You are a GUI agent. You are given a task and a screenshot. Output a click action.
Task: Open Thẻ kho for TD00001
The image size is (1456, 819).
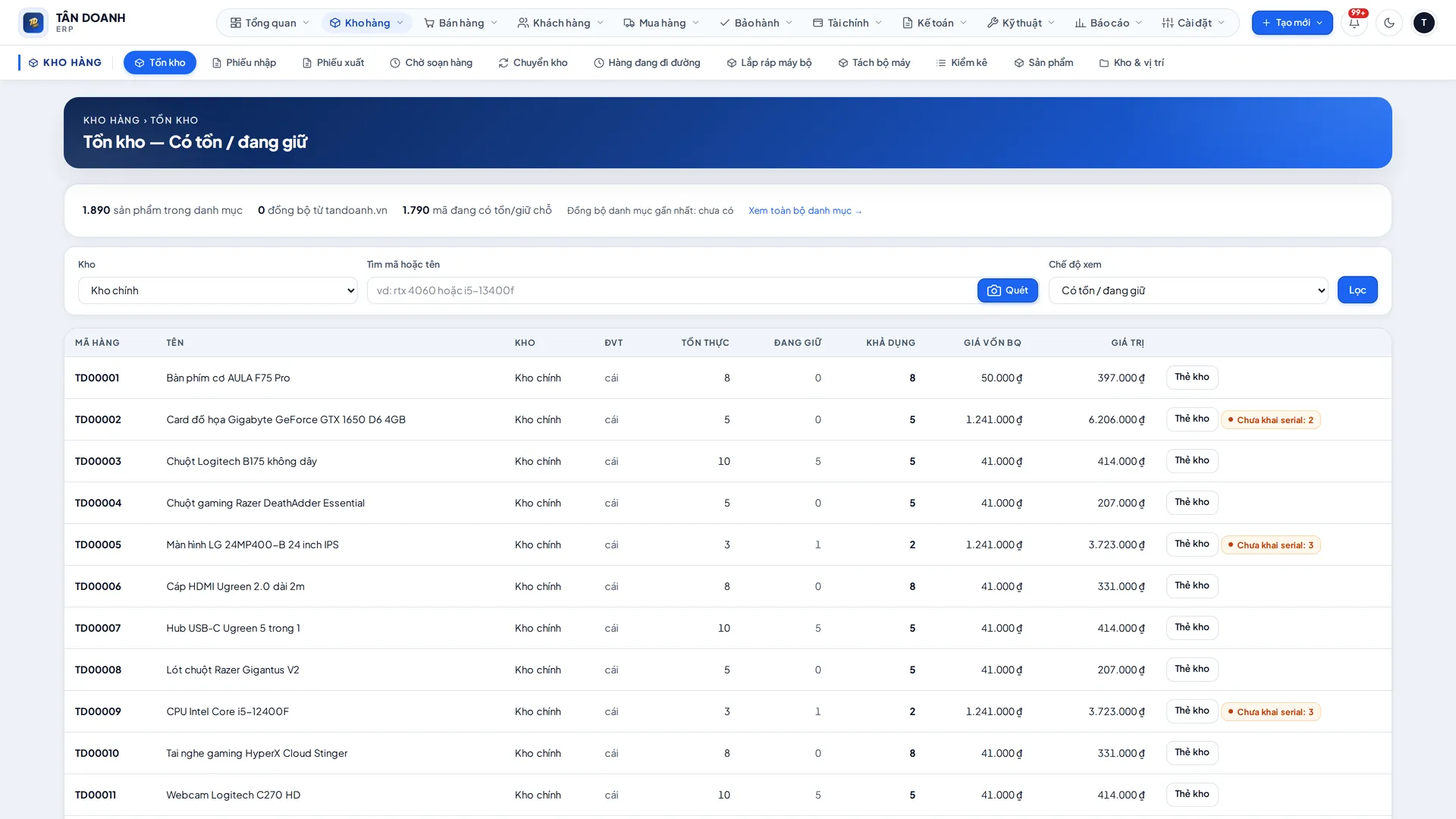pyautogui.click(x=1192, y=378)
